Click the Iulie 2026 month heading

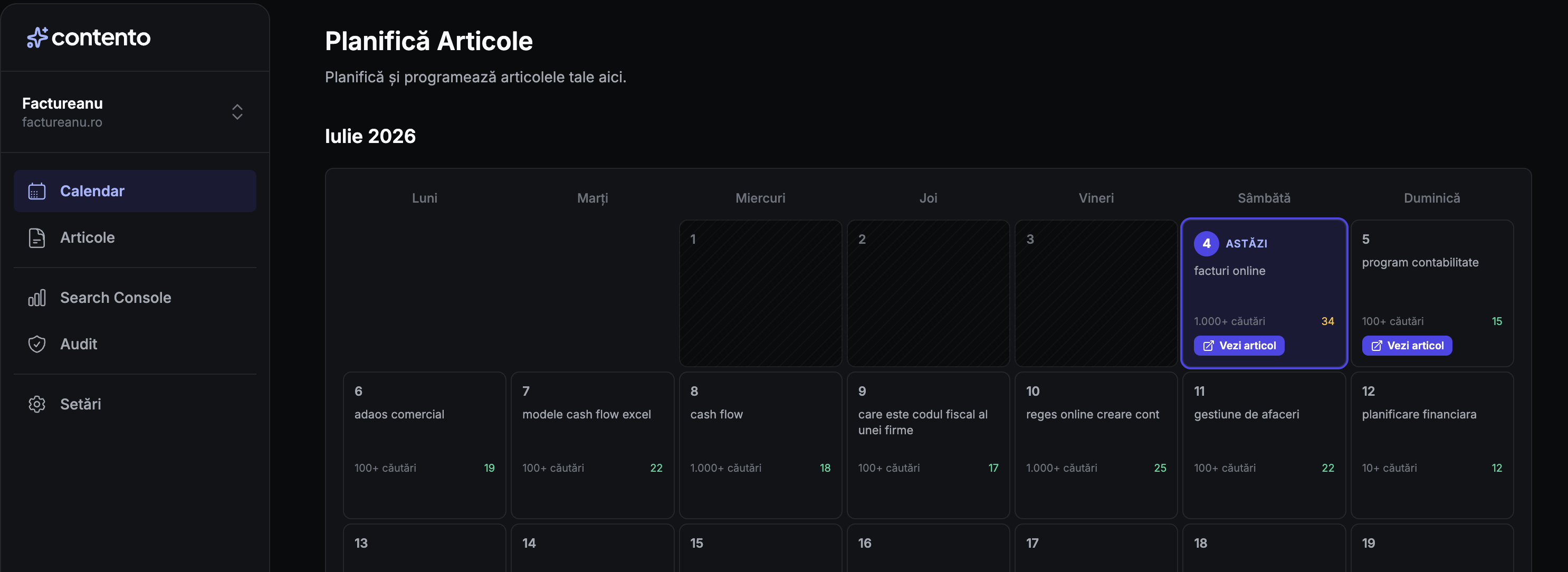click(370, 136)
